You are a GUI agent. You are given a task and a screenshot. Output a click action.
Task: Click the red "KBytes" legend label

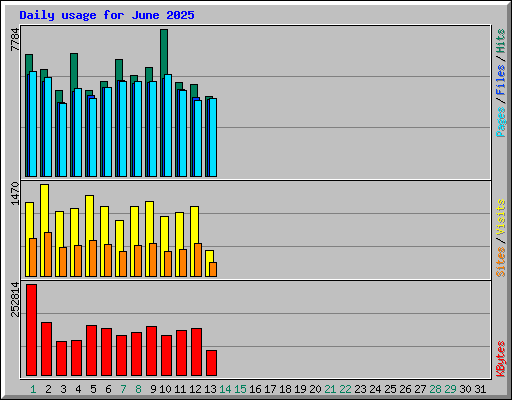pyautogui.click(x=501, y=359)
